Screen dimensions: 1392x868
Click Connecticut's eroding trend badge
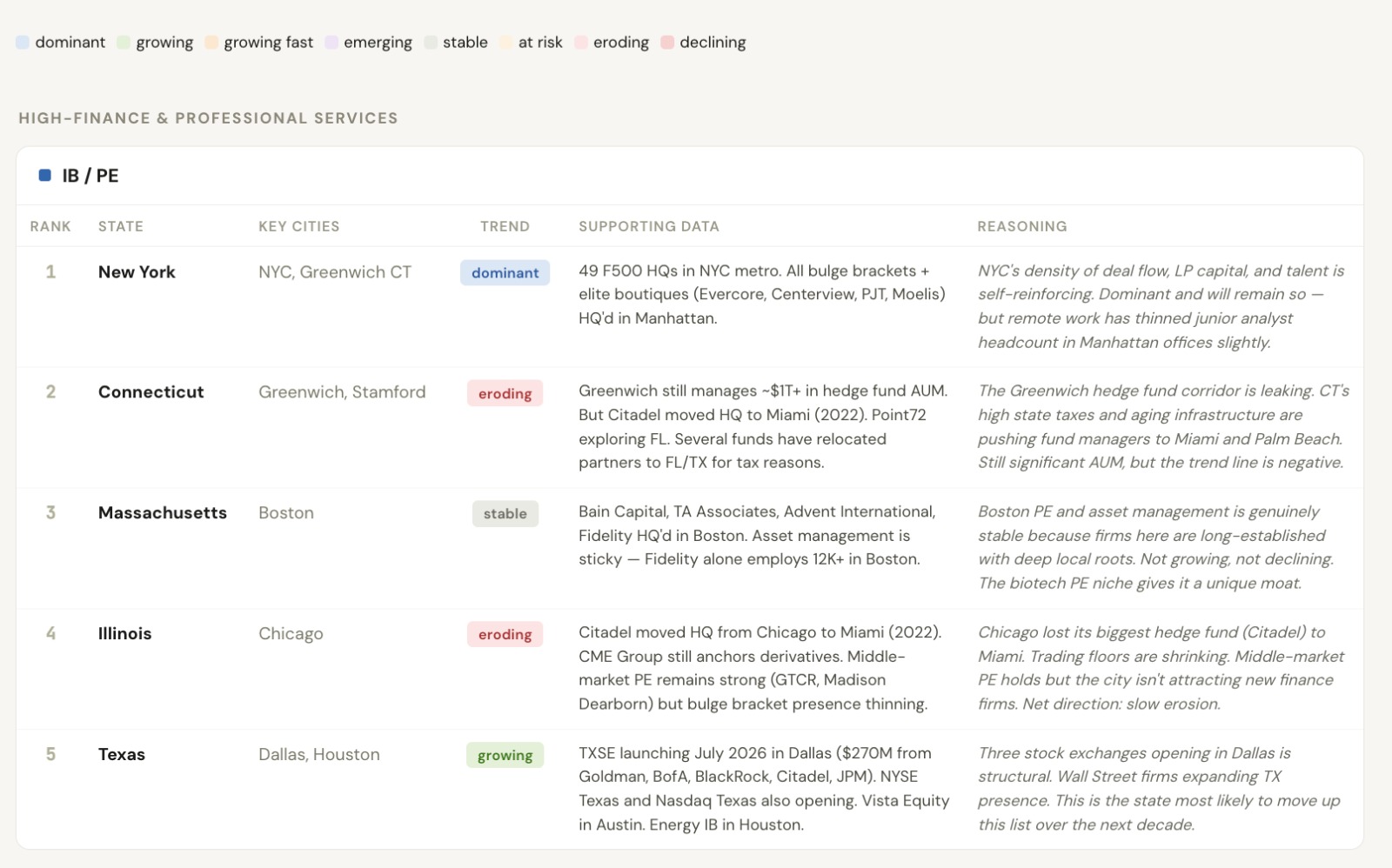(x=505, y=394)
